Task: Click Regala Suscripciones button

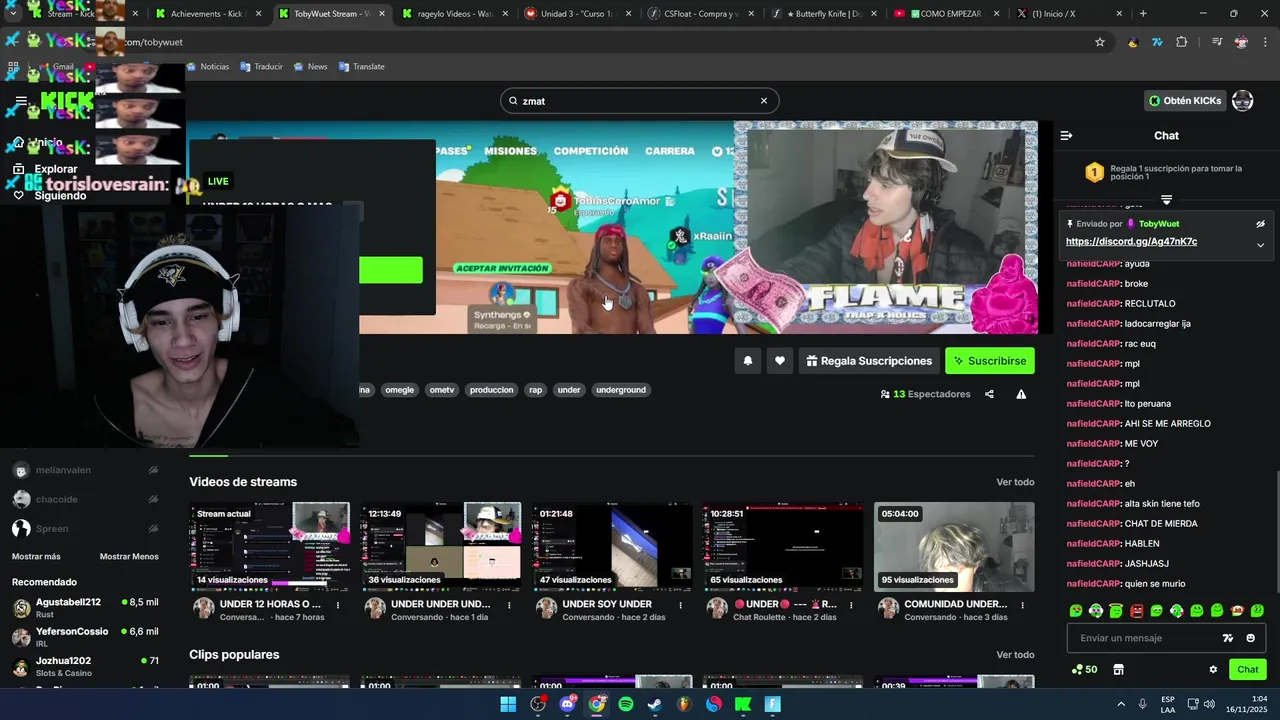Action: click(868, 361)
